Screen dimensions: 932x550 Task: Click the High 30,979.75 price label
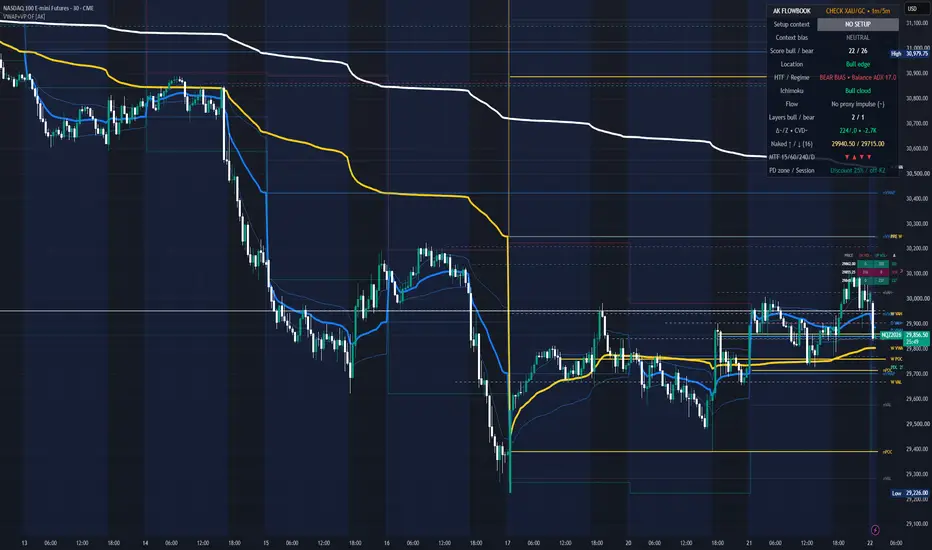pyautogui.click(x=909, y=54)
